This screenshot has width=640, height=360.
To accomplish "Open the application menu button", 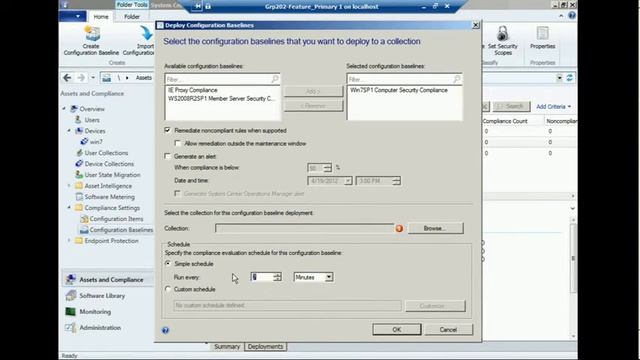I will click(73, 16).
